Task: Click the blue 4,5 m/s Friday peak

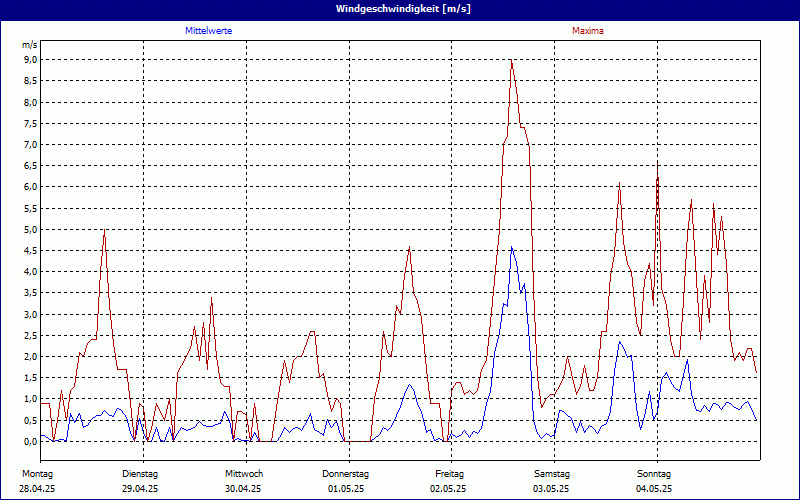Action: pyautogui.click(x=511, y=247)
